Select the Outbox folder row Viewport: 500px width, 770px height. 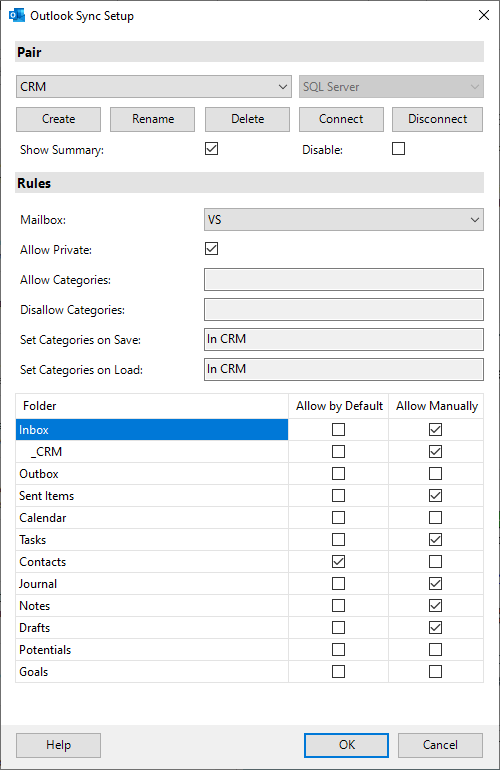point(152,474)
